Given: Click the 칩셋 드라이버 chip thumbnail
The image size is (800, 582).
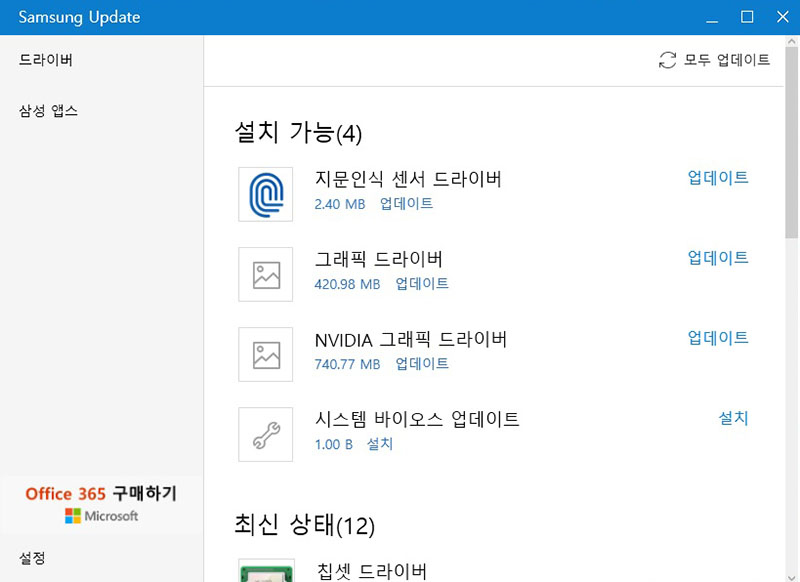Looking at the screenshot, I should tap(266, 570).
